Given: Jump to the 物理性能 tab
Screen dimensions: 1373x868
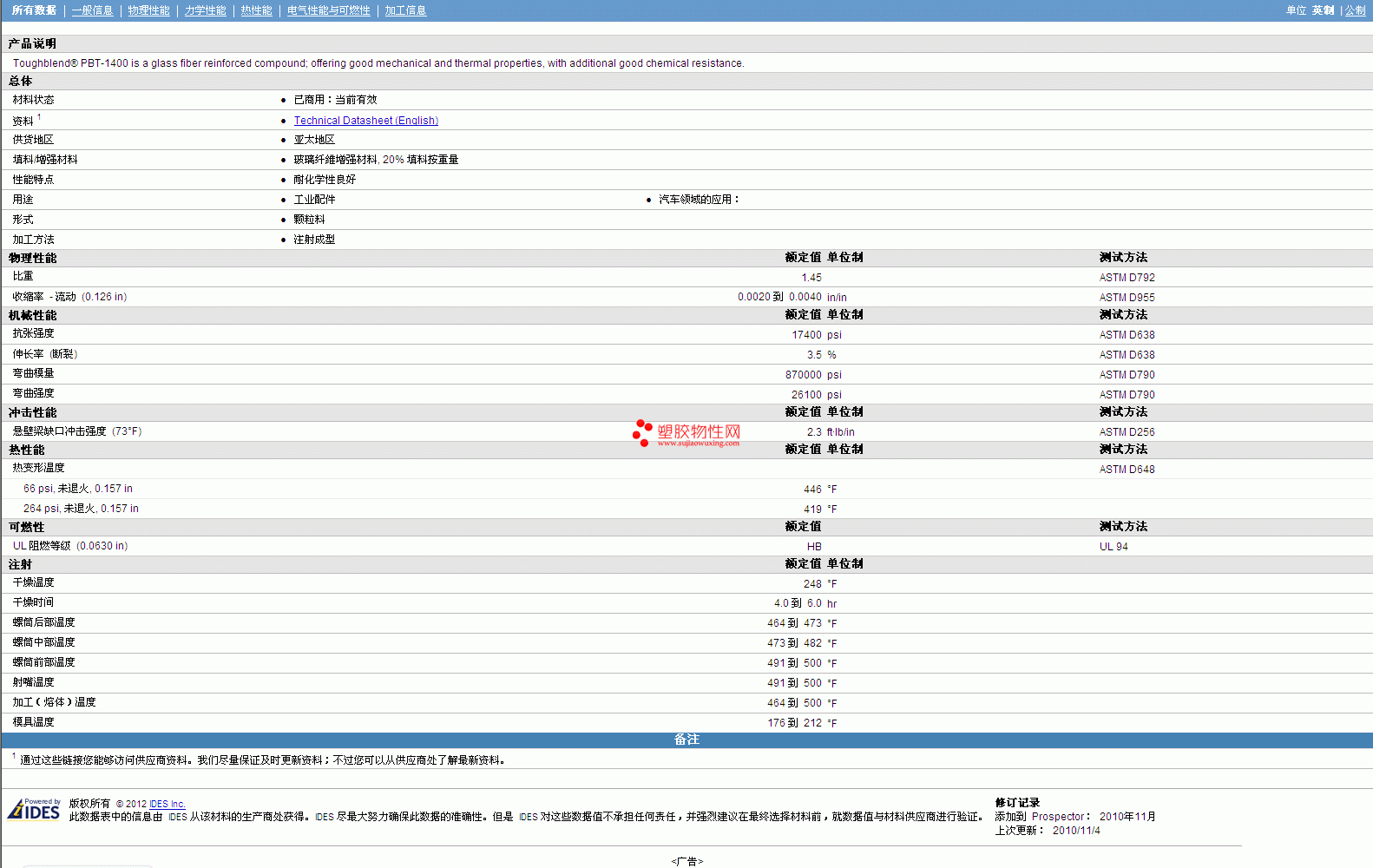Looking at the screenshot, I should pos(148,10).
